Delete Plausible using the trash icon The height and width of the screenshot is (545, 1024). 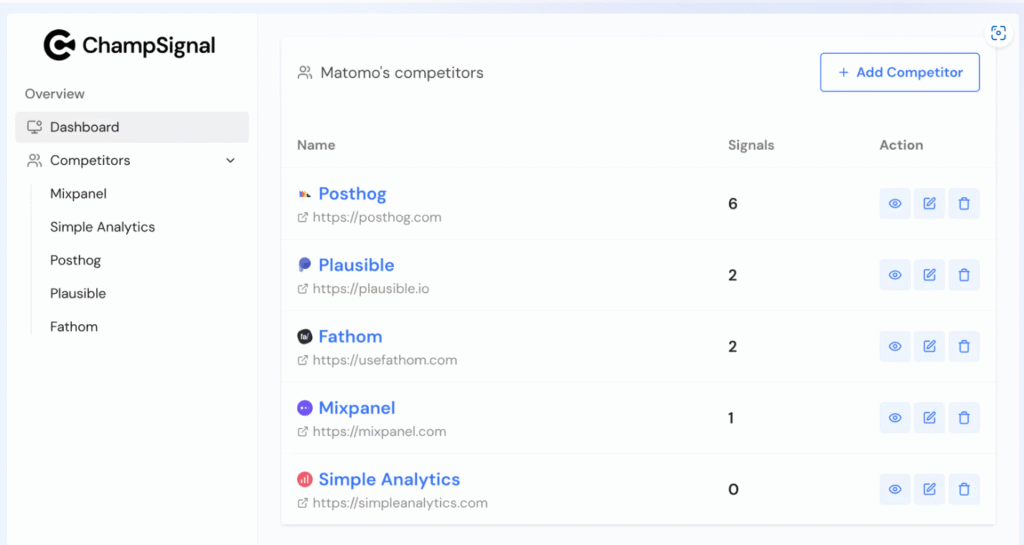coord(964,275)
